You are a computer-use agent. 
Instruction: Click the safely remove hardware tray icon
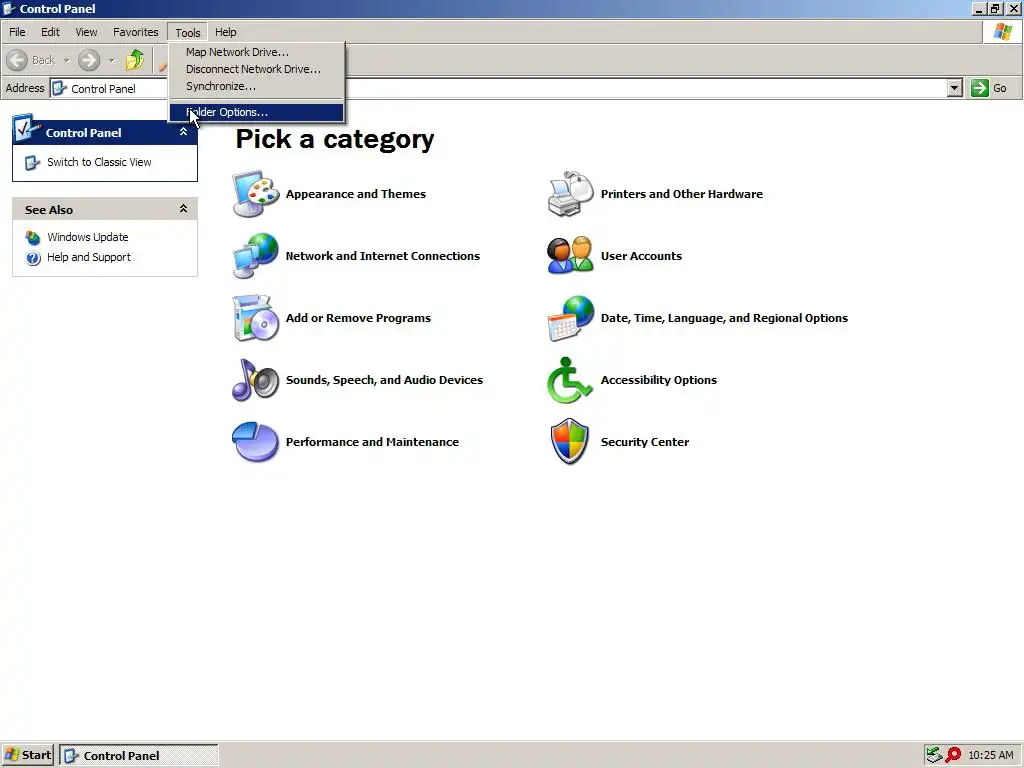pos(934,755)
